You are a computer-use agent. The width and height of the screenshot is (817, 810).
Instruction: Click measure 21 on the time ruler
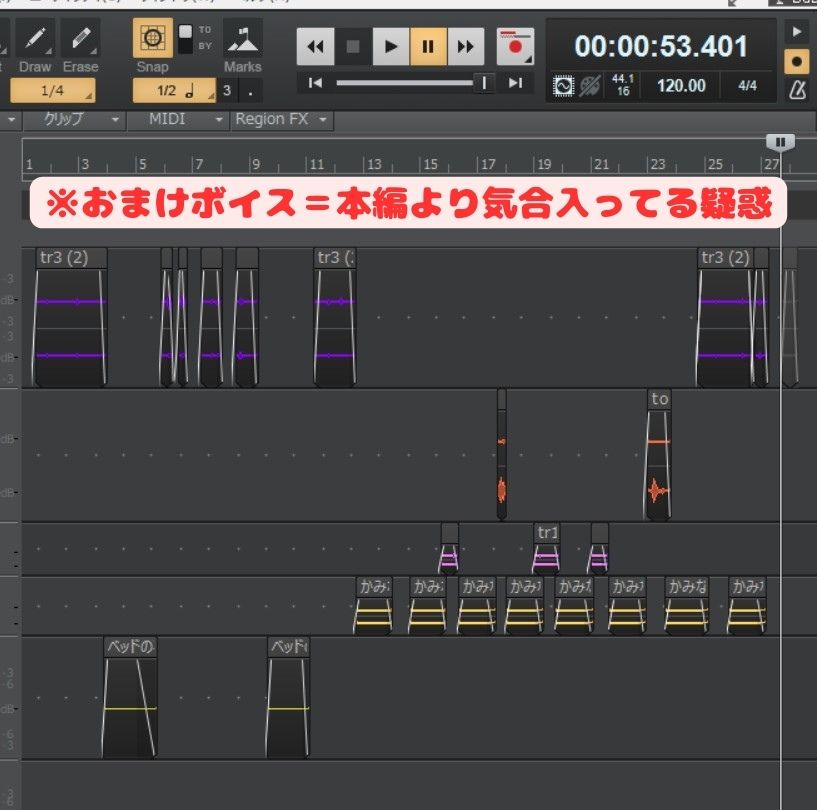[x=601, y=165]
